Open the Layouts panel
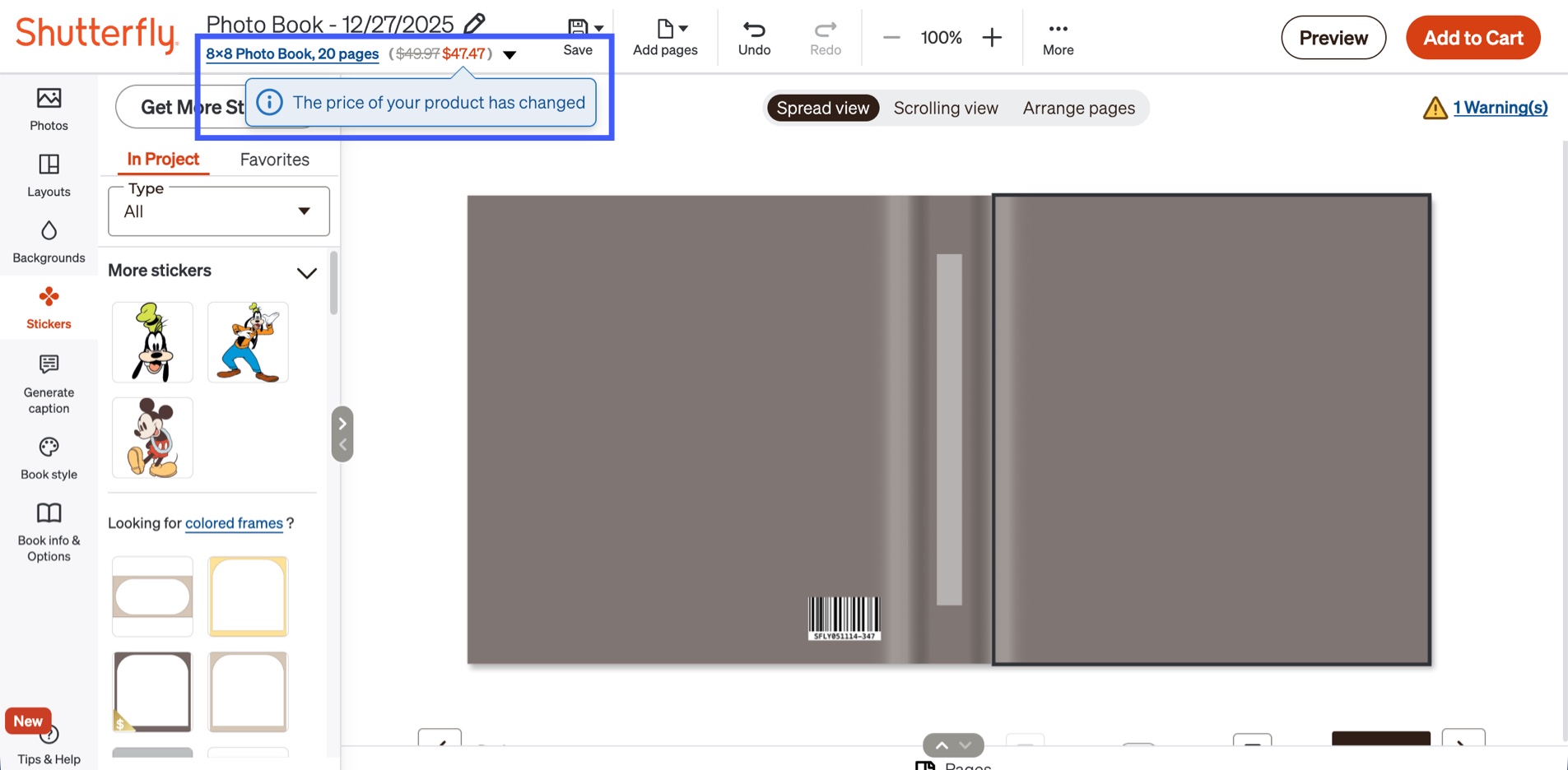Image resolution: width=1568 pixels, height=770 pixels. pos(49,175)
